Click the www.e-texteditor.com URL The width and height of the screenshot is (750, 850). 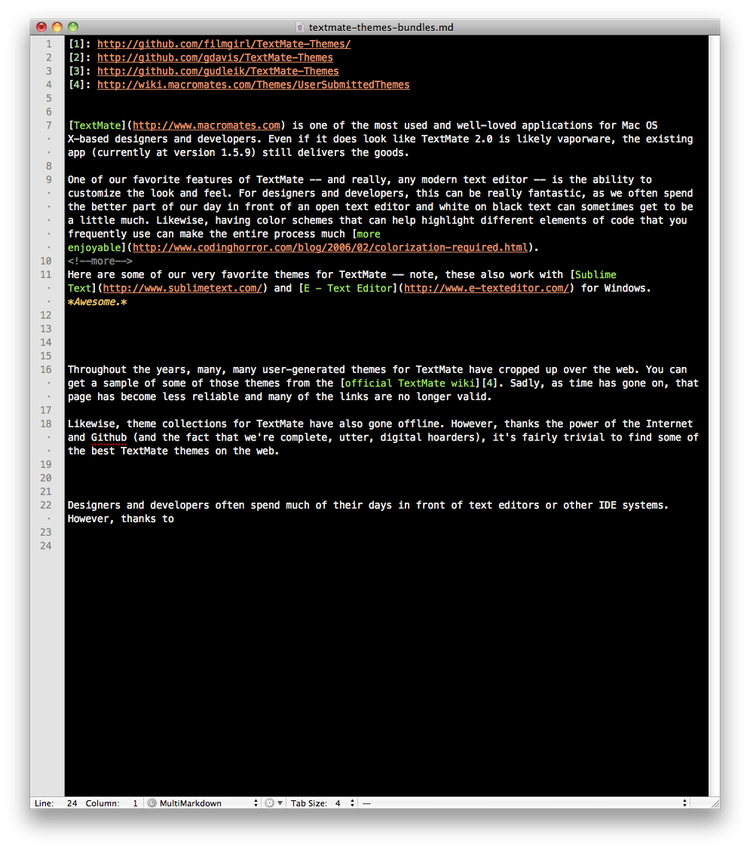487,288
